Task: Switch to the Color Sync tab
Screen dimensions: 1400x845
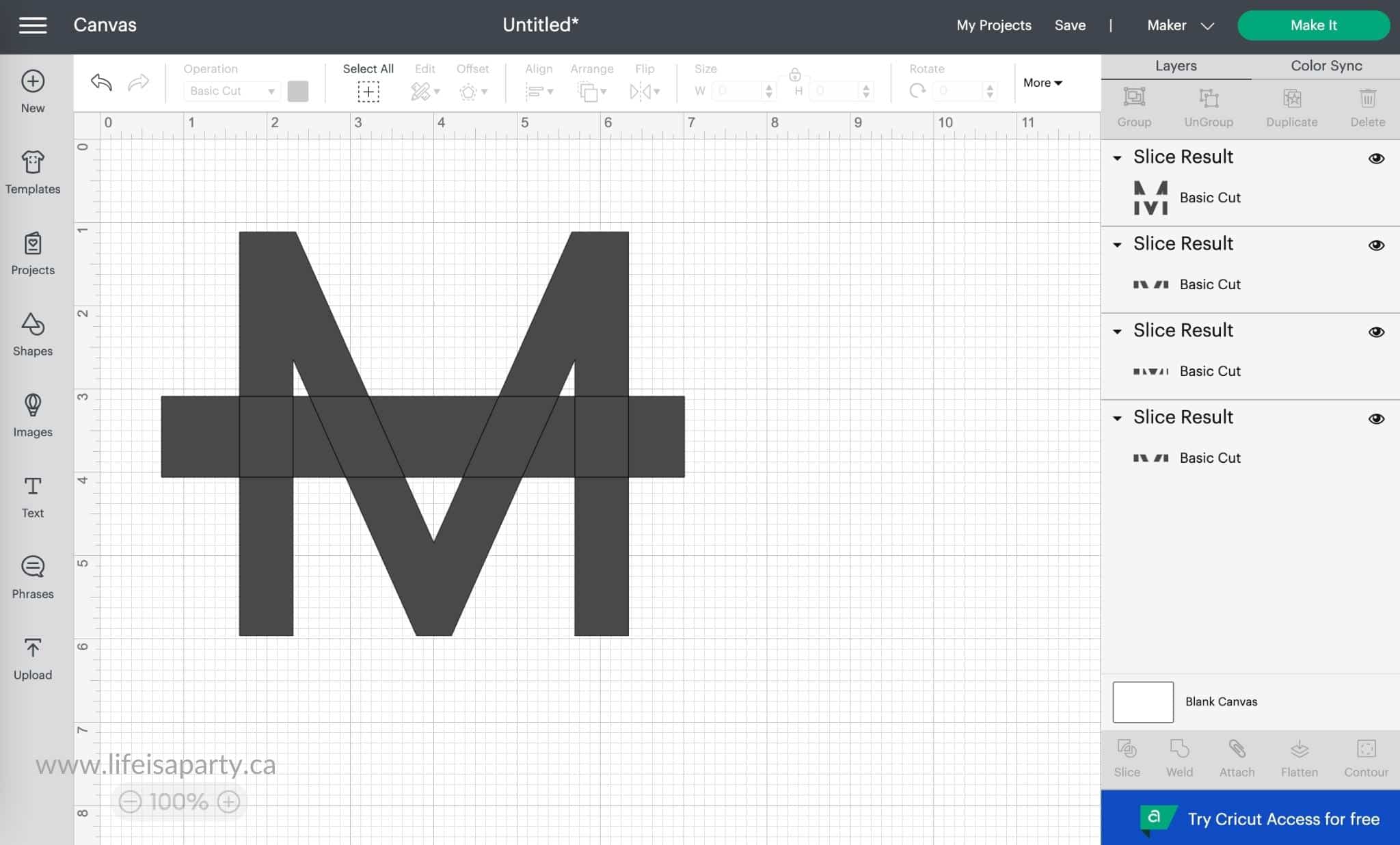Action: point(1326,65)
